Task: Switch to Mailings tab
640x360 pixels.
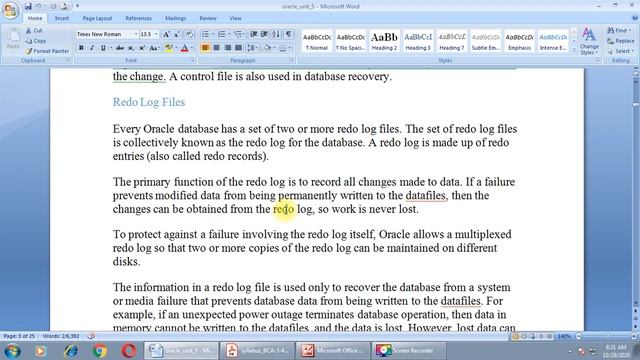Action: click(176, 18)
